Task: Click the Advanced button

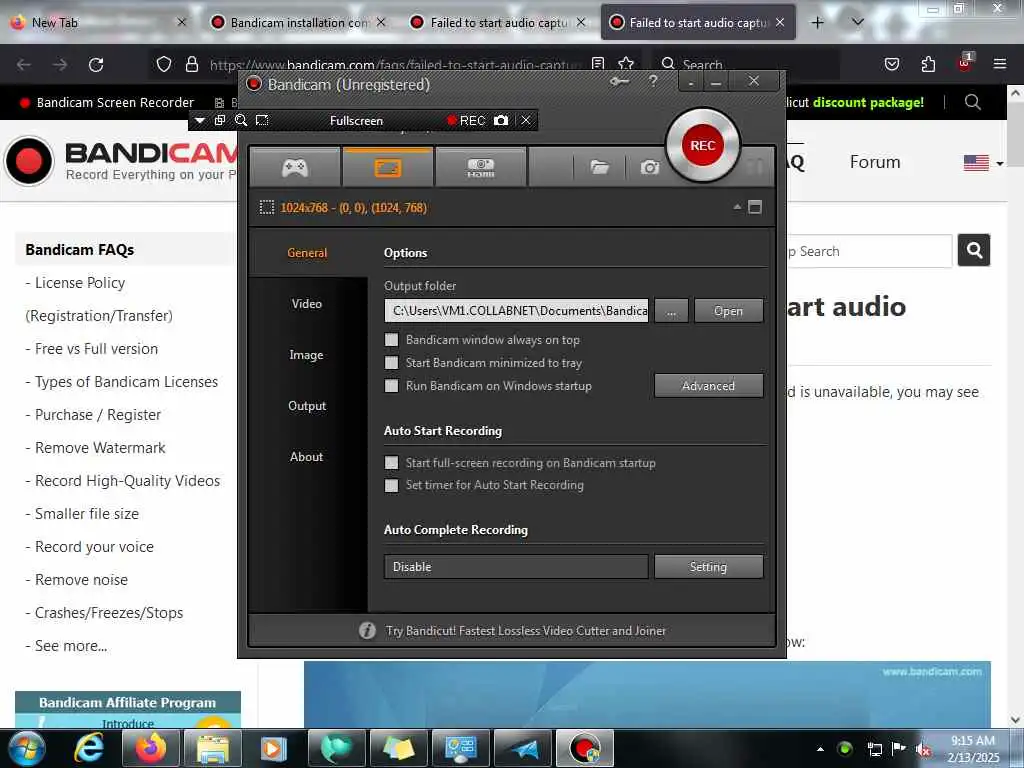Action: tap(709, 385)
